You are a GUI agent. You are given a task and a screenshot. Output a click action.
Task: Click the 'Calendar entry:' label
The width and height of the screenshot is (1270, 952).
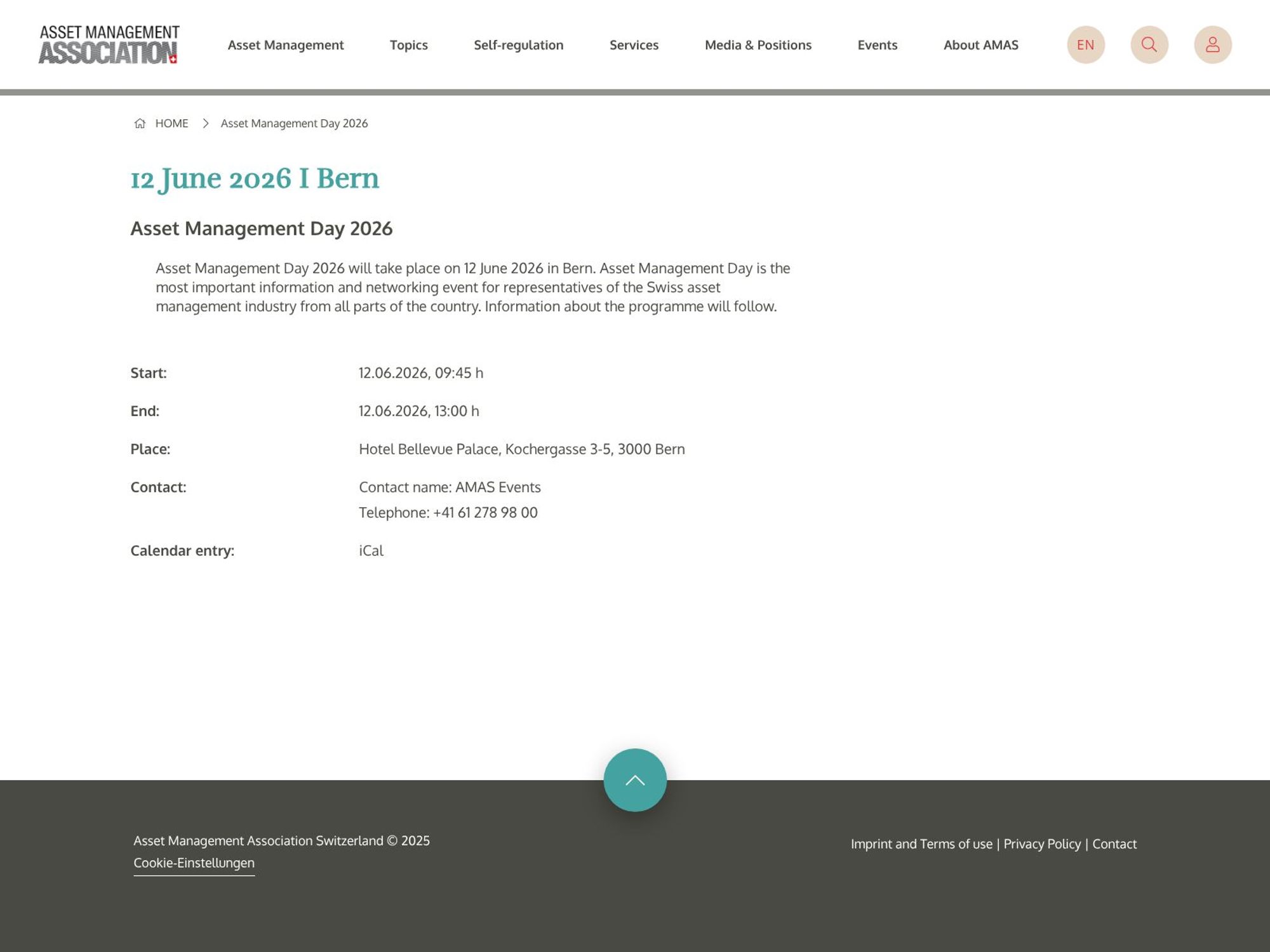point(182,550)
